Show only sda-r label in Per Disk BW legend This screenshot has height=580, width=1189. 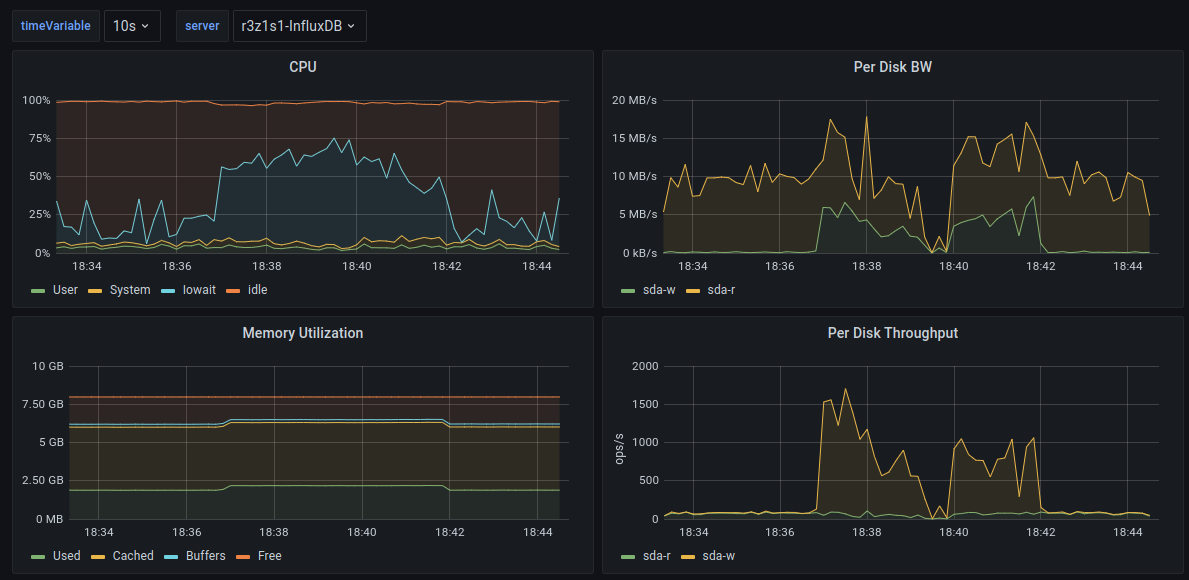(x=722, y=290)
